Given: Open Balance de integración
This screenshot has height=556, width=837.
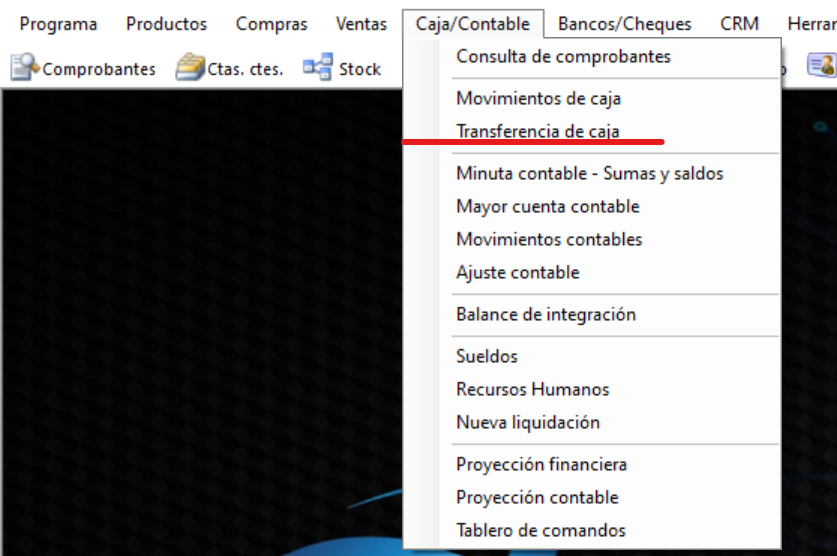Looking at the screenshot, I should 592,314.
